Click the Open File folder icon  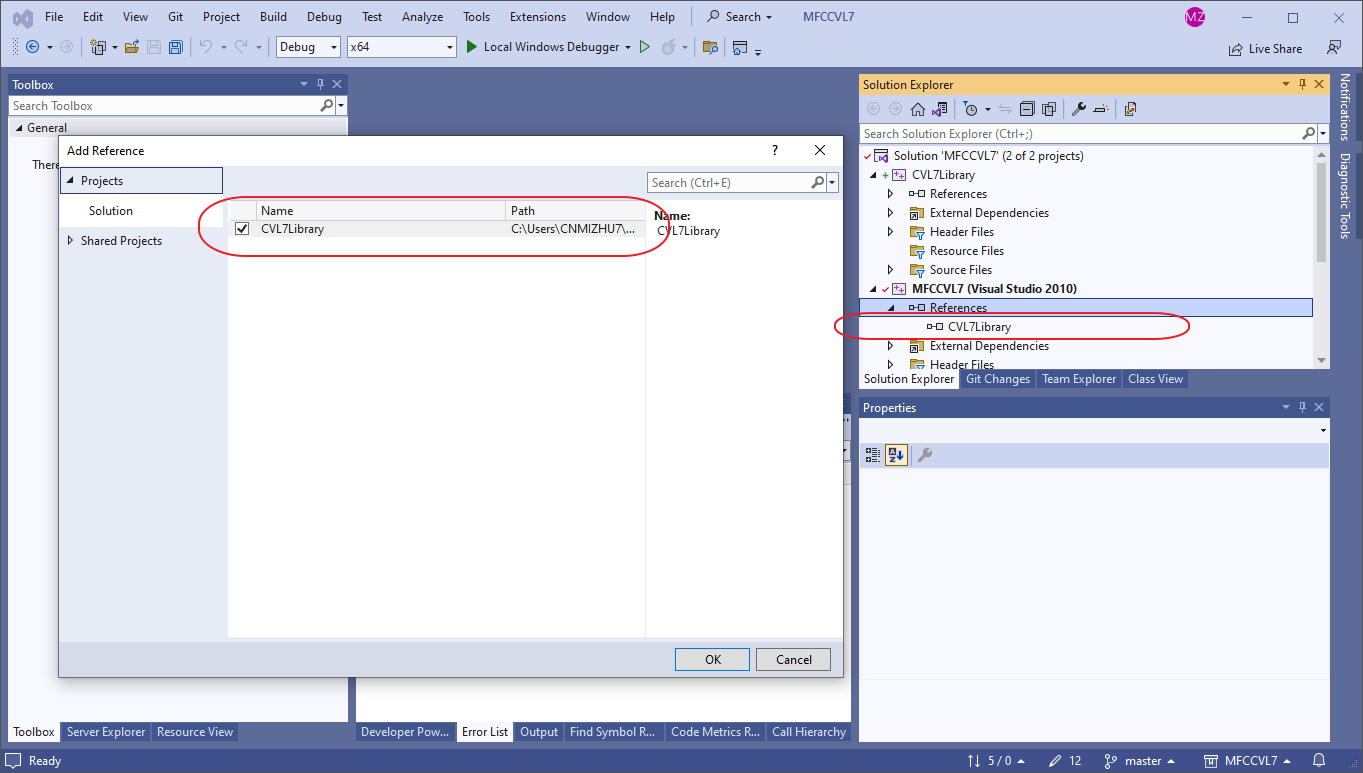pos(131,47)
